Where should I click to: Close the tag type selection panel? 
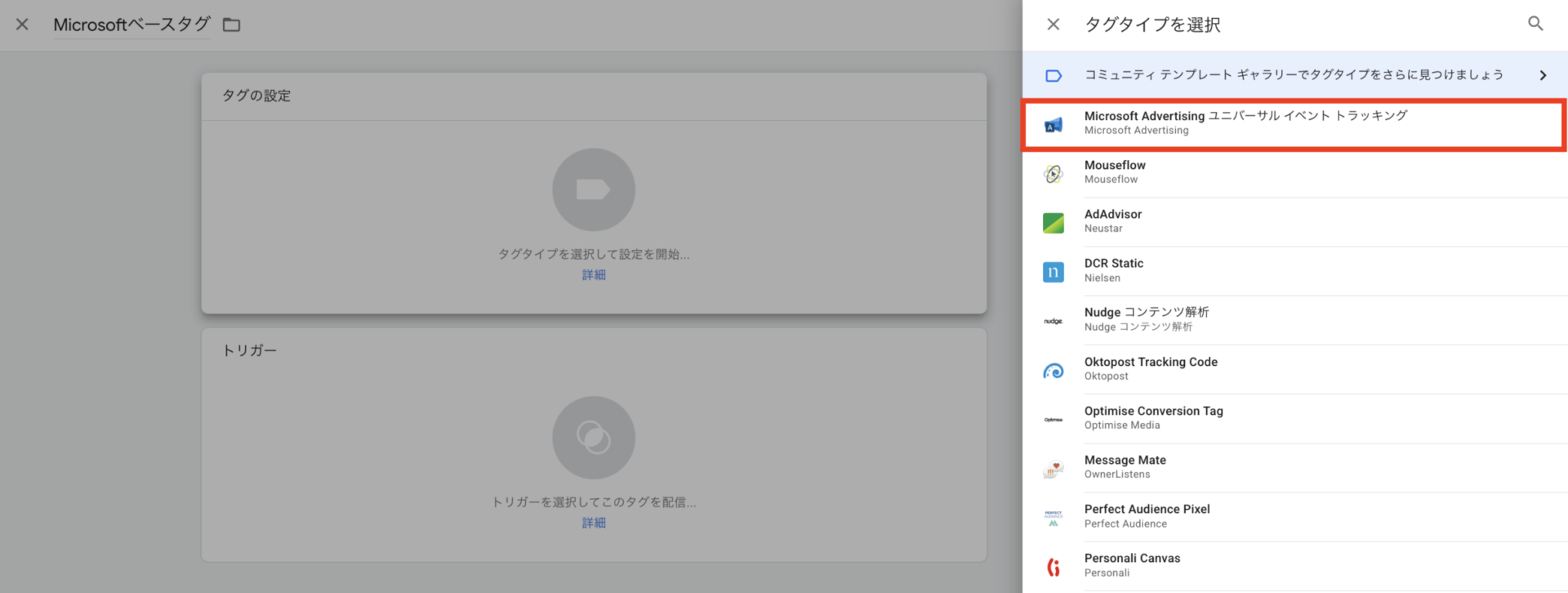tap(1053, 25)
